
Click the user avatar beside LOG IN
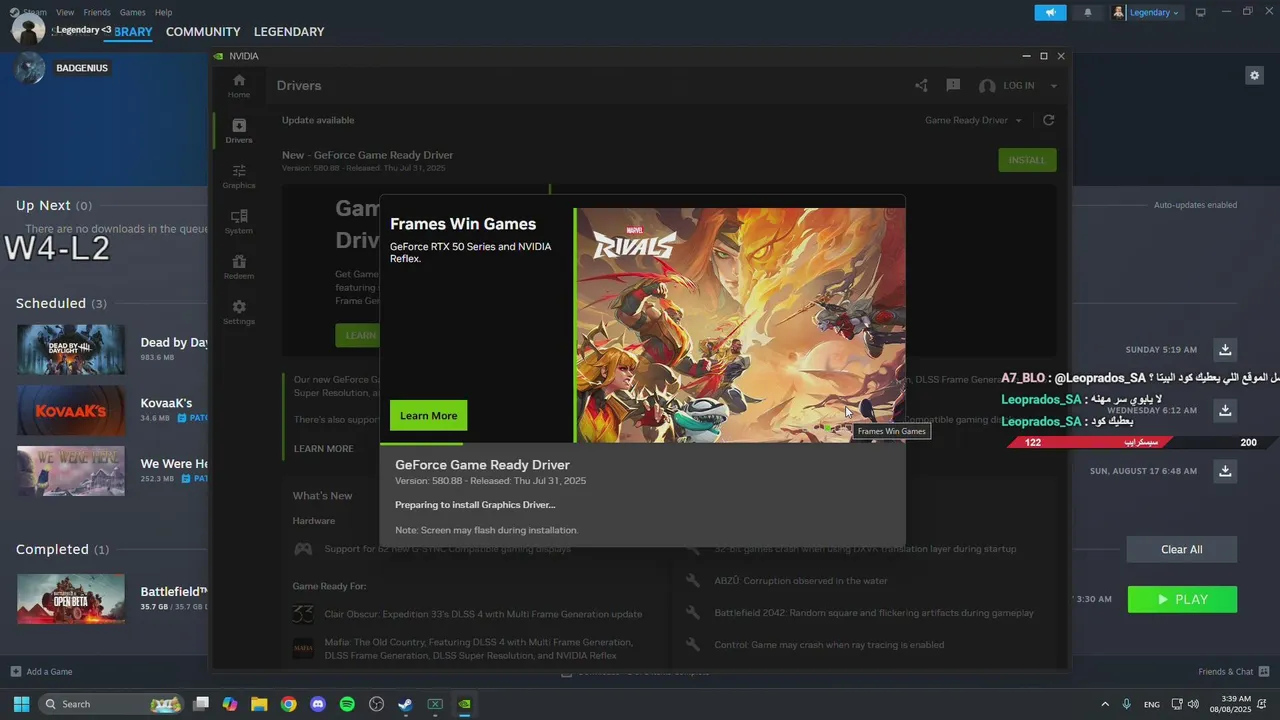click(x=987, y=86)
